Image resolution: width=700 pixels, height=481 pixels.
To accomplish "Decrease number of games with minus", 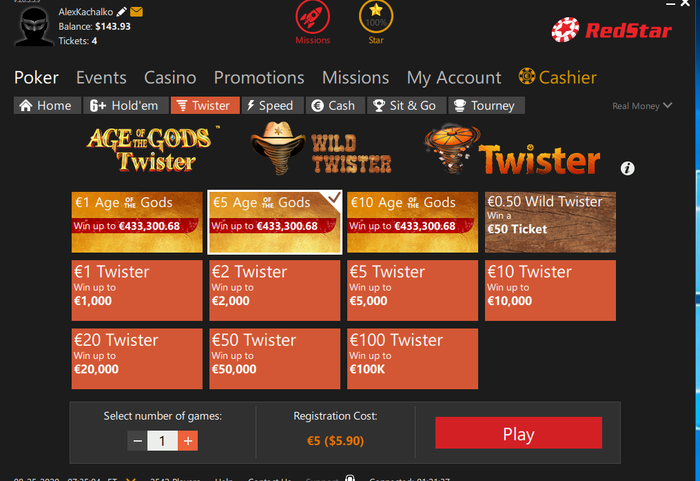I will (x=138, y=441).
